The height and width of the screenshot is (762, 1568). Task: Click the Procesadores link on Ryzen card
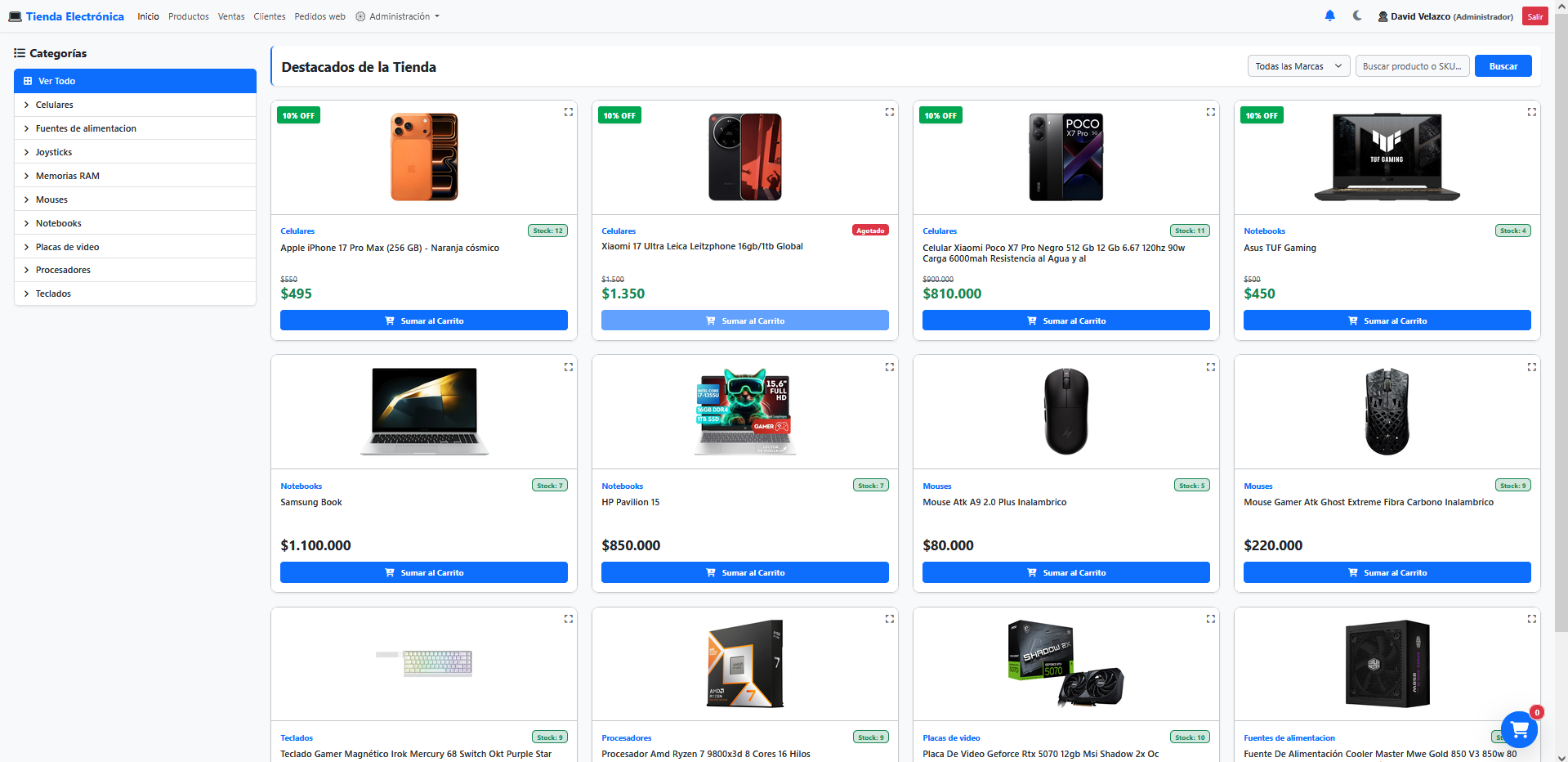point(627,738)
